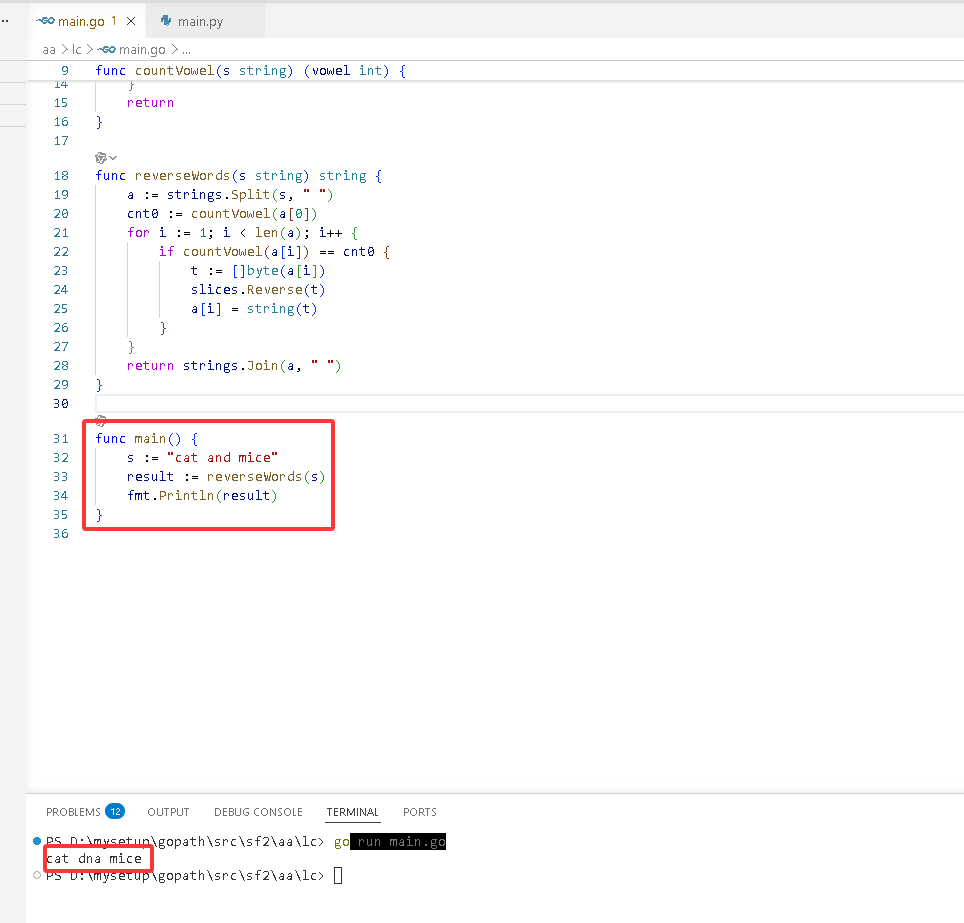The height and width of the screenshot is (923, 964).
Task: Click the empty command marker circle in terminal
Action: [37, 875]
